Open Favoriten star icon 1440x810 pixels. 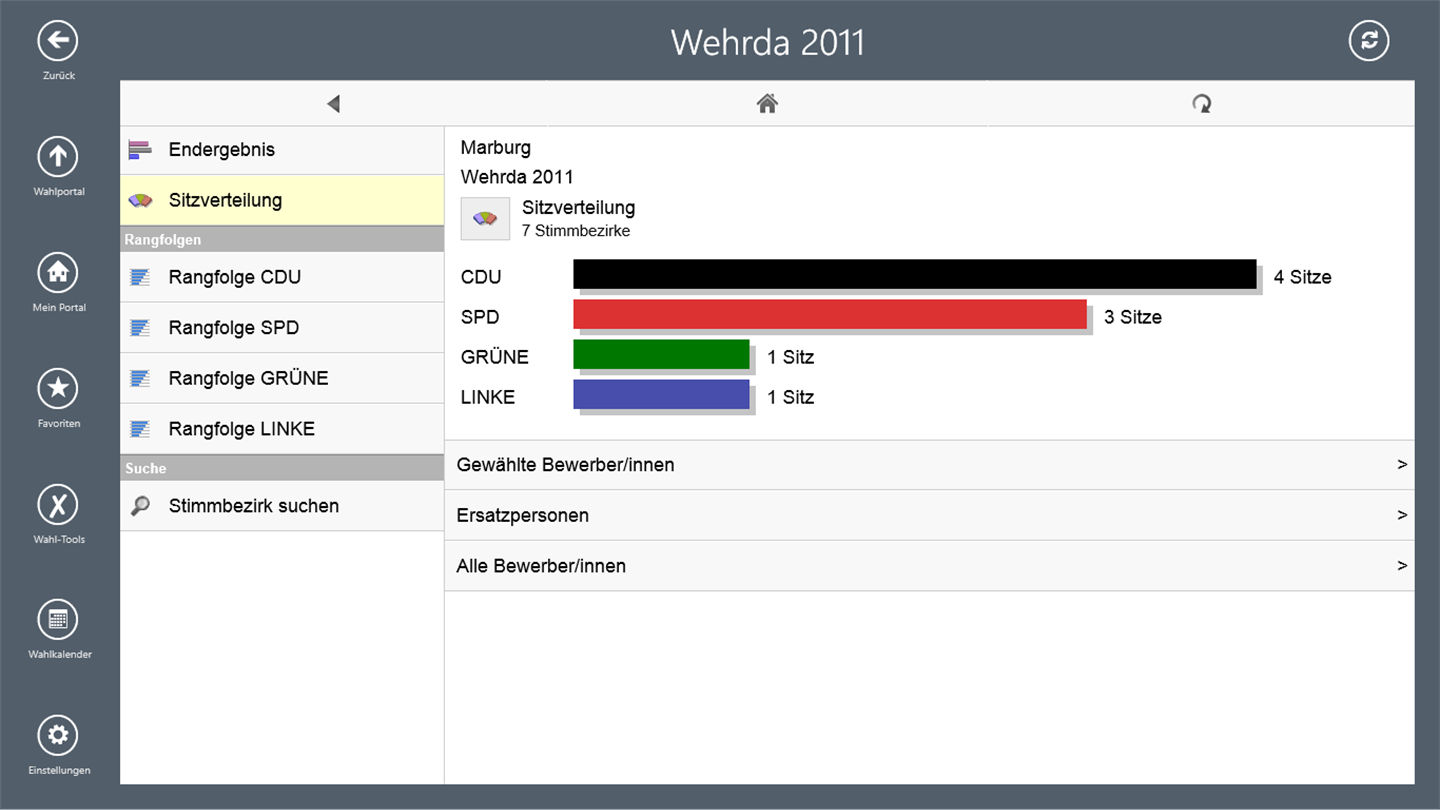(58, 388)
